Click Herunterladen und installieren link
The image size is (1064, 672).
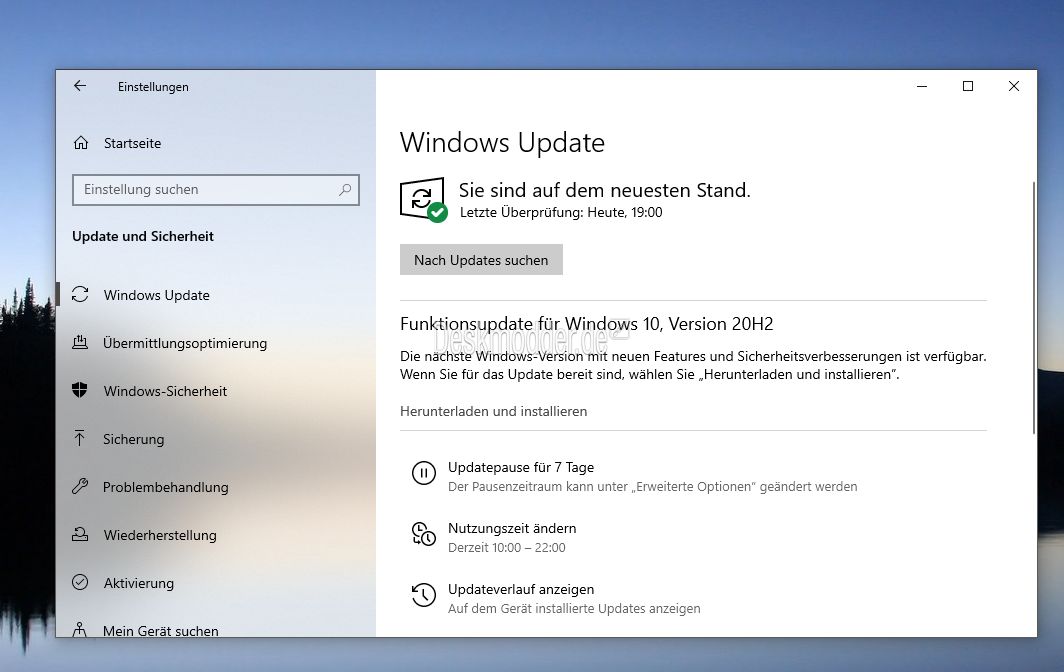pyautogui.click(x=493, y=411)
